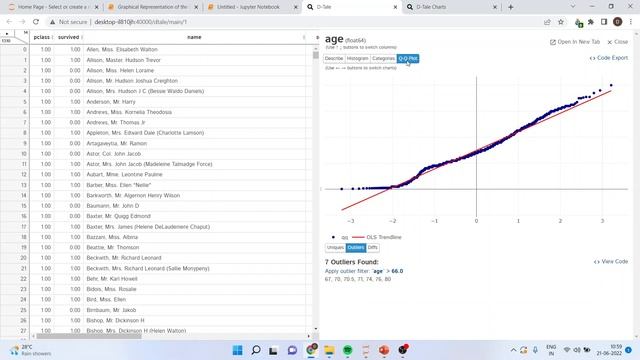Open the Chrome extensions puzzle icon
640x360 pixels.
591,22
